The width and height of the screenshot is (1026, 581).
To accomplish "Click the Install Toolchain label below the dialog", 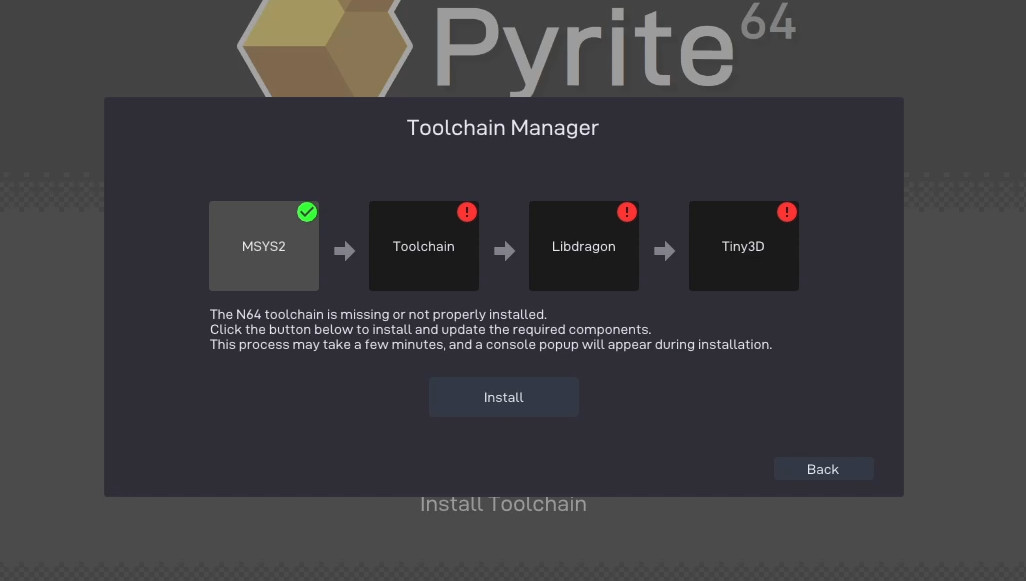I will tap(503, 504).
